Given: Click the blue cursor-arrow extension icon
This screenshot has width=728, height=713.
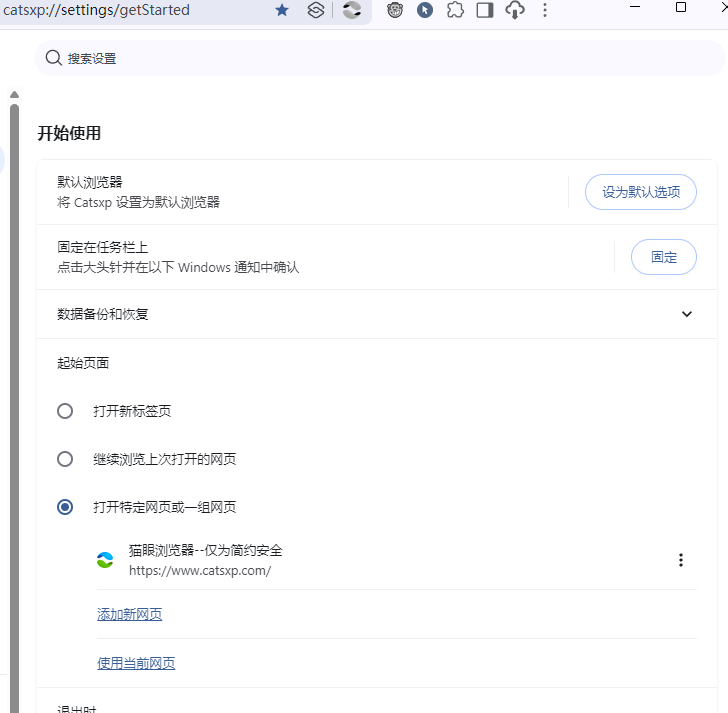Looking at the screenshot, I should point(425,10).
